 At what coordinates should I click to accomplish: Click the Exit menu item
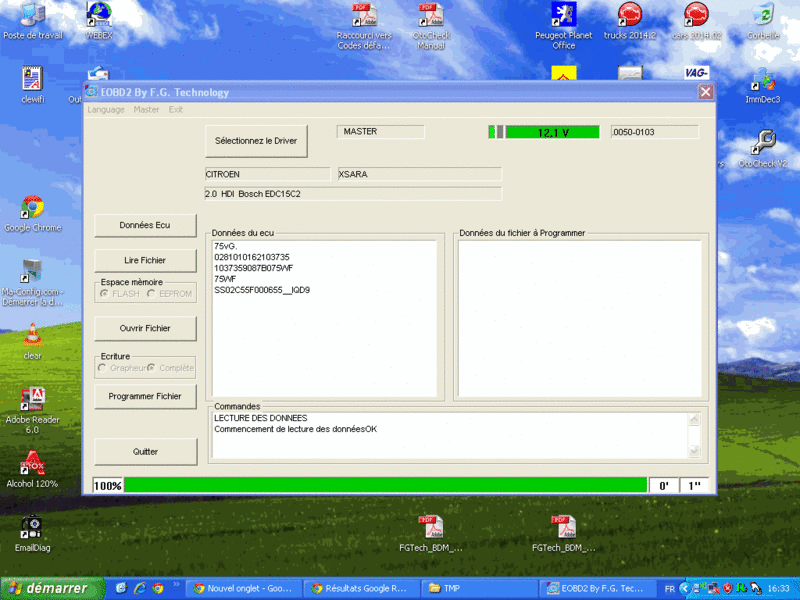176,110
